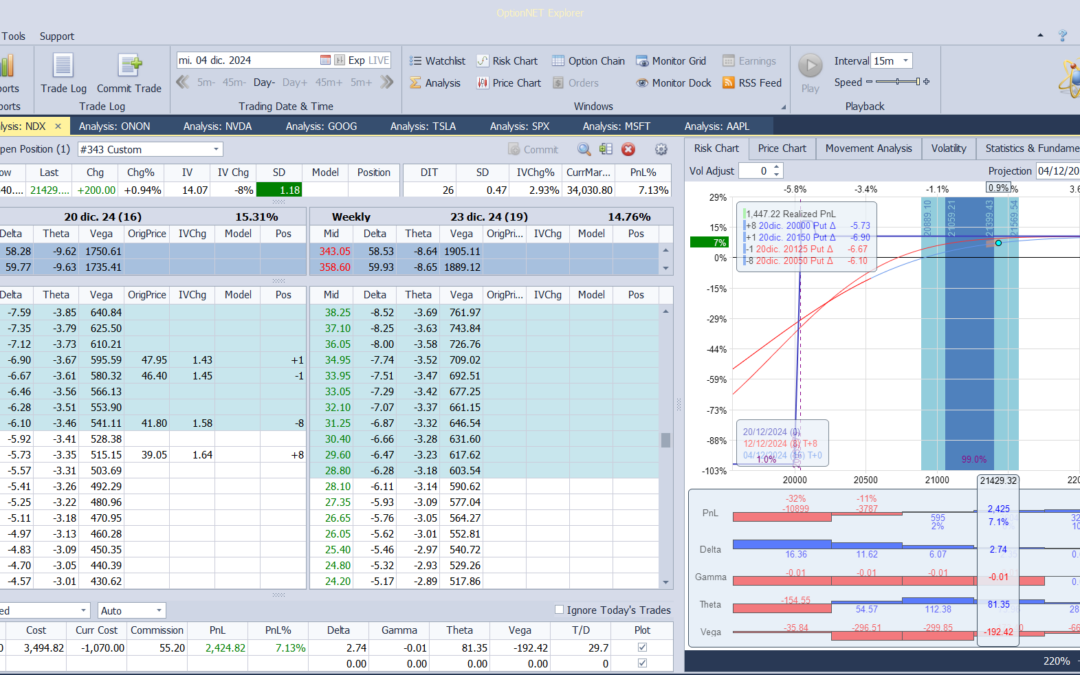
Task: Open the RSS Feed window
Action: [x=751, y=83]
